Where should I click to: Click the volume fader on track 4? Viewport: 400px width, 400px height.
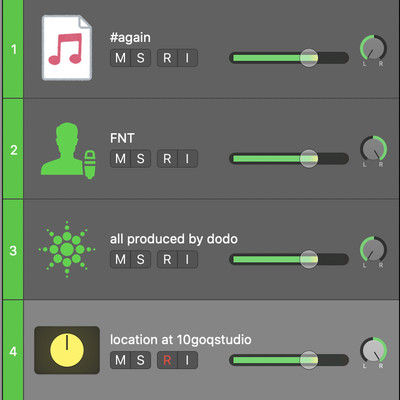pos(289,360)
